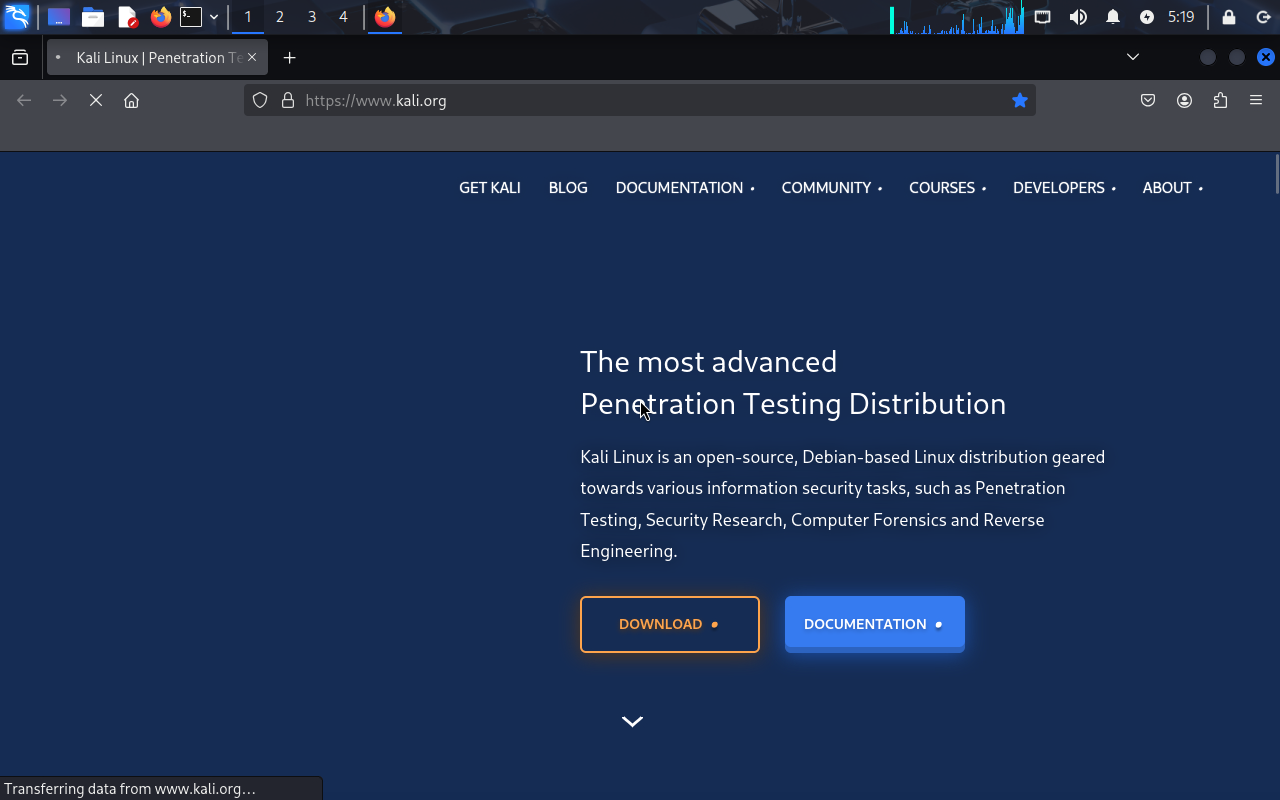Click the volume speaker tray icon
Screen dimensions: 1280x800
(1078, 17)
